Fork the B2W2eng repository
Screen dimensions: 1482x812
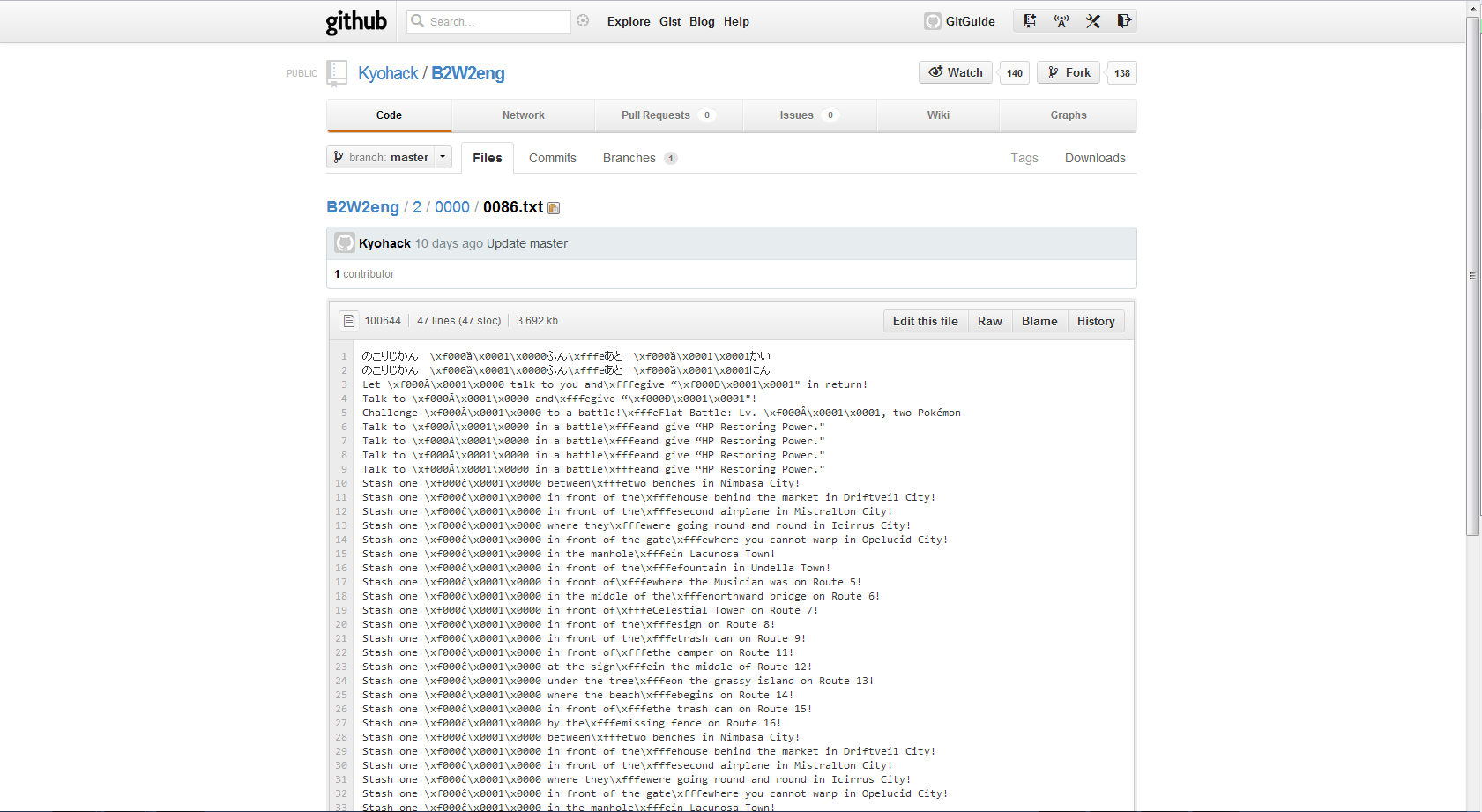[x=1069, y=72]
